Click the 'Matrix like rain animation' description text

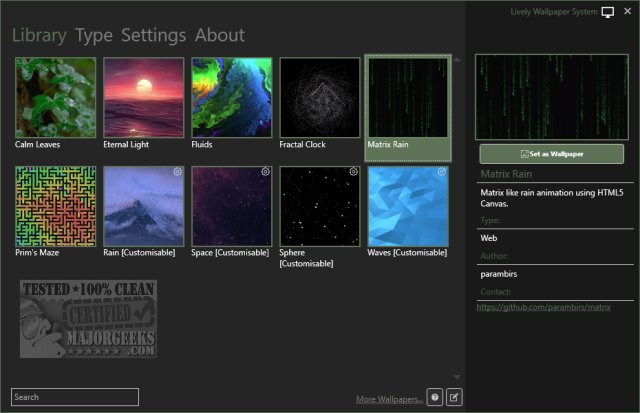coord(552,198)
